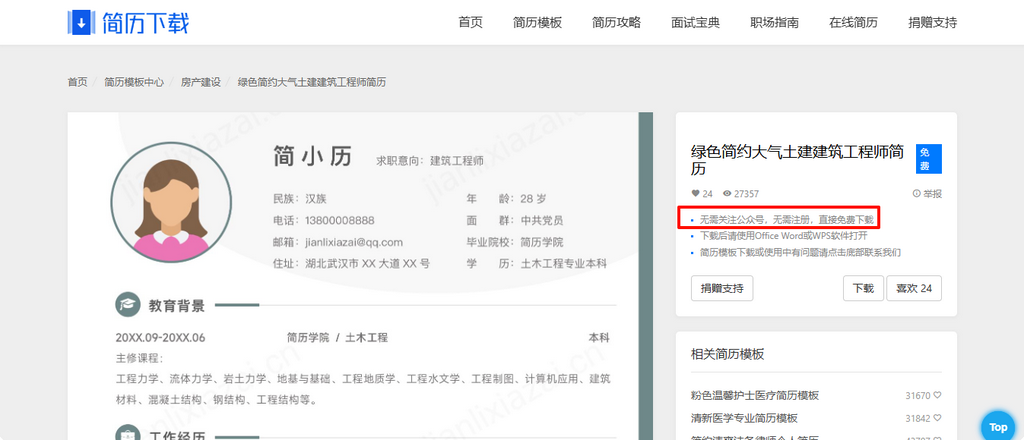The image size is (1024, 440).
Task: Click the 土木工程专业本科 education value
Action: click(x=564, y=264)
